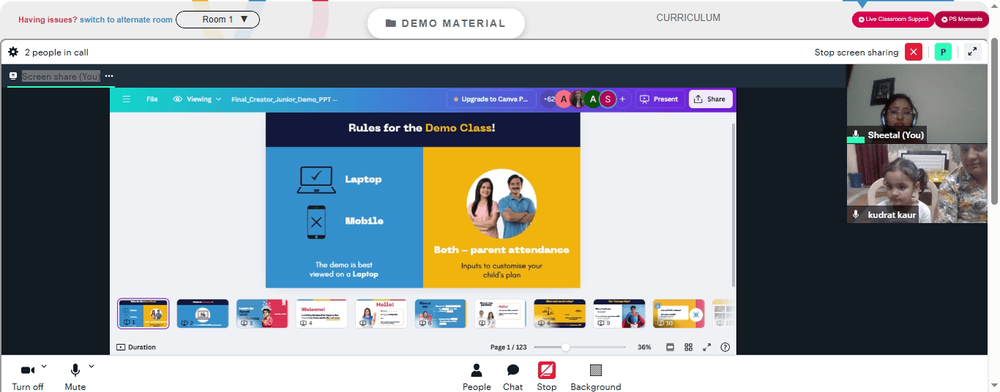Click PS Moments button

pos(962,19)
